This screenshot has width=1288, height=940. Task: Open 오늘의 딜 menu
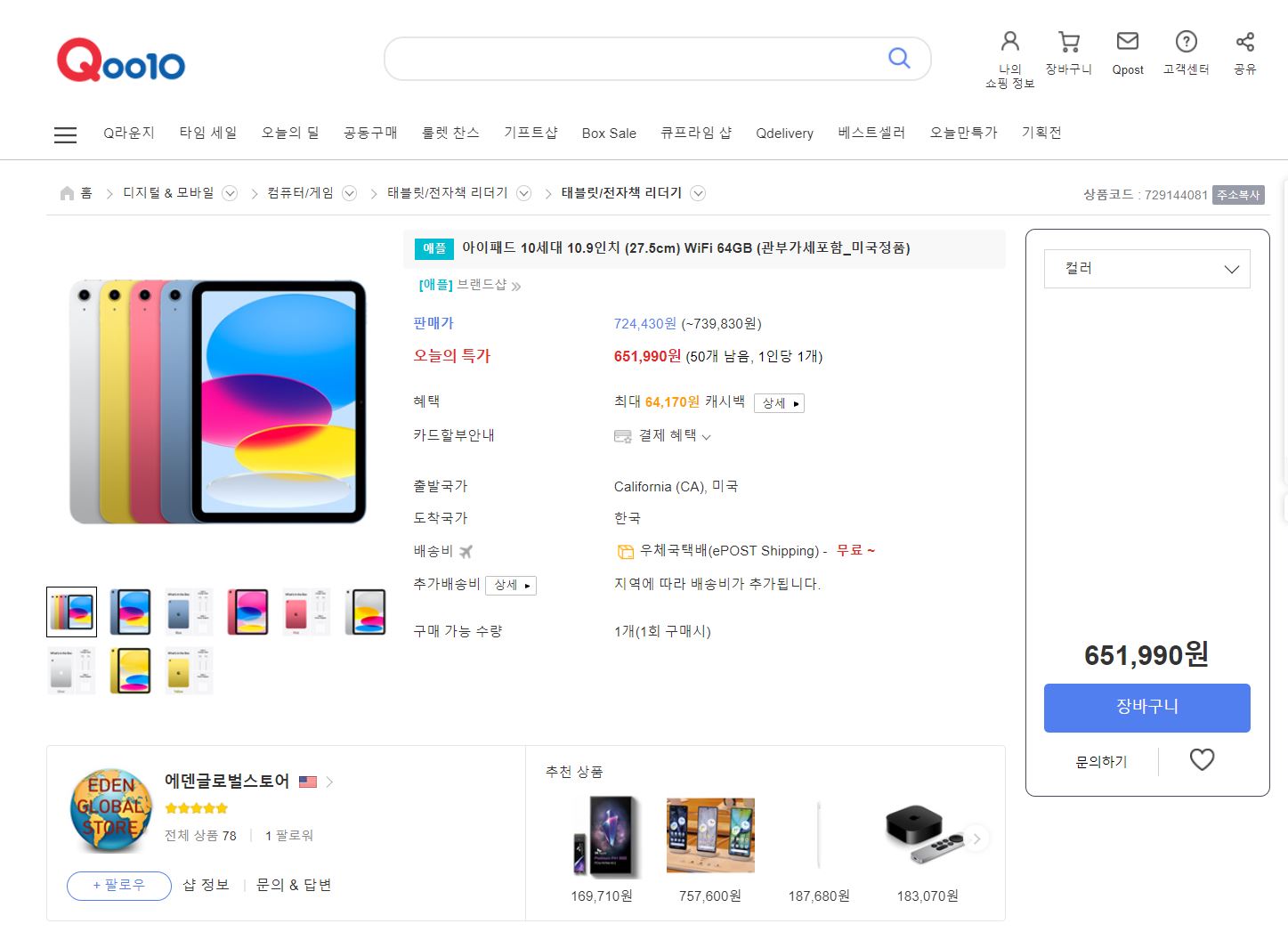[290, 133]
